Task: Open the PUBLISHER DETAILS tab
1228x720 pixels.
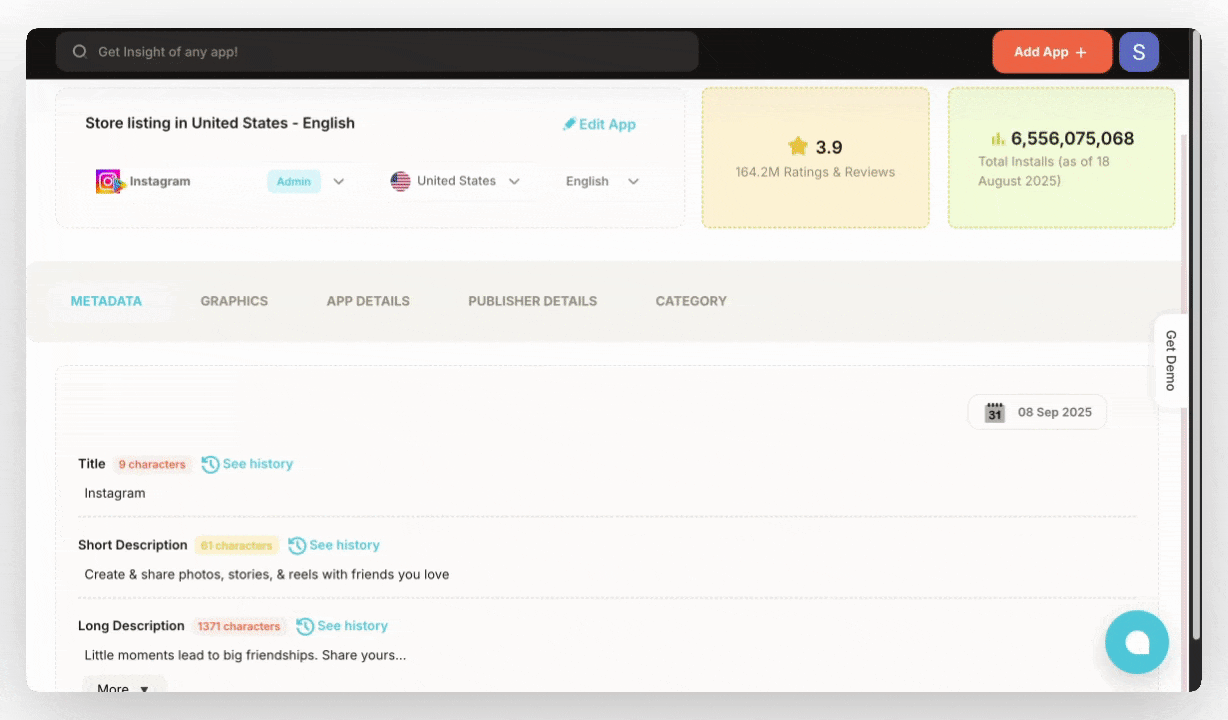Action: (532, 301)
